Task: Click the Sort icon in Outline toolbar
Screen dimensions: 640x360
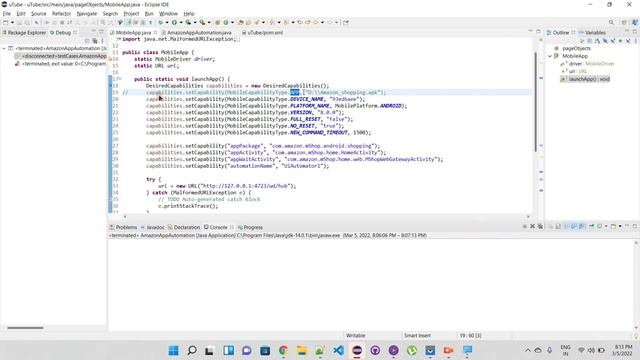Action: coord(598,41)
